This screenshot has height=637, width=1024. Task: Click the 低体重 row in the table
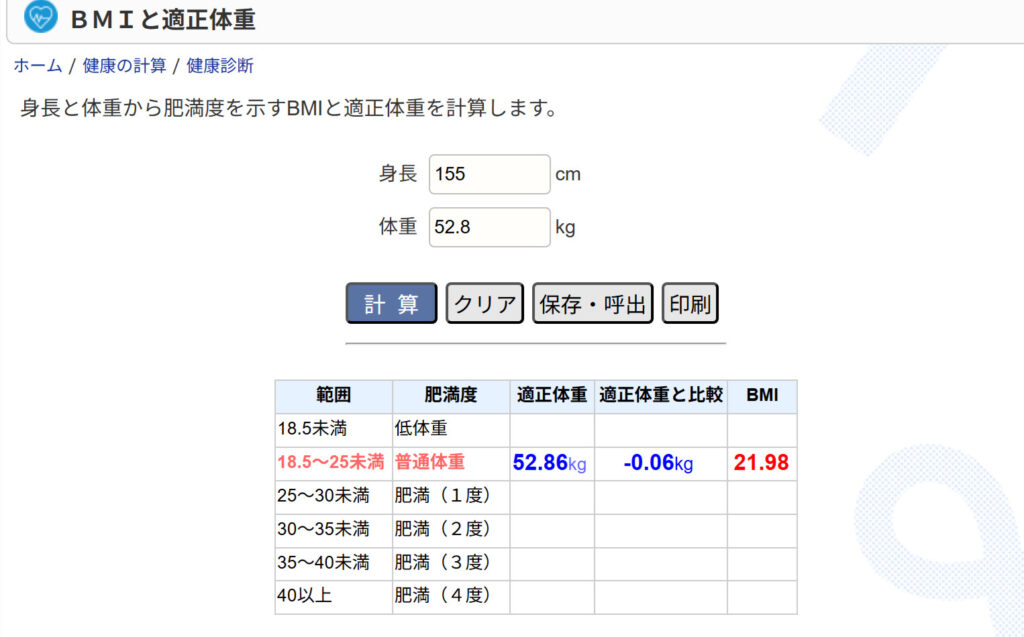(x=420, y=430)
